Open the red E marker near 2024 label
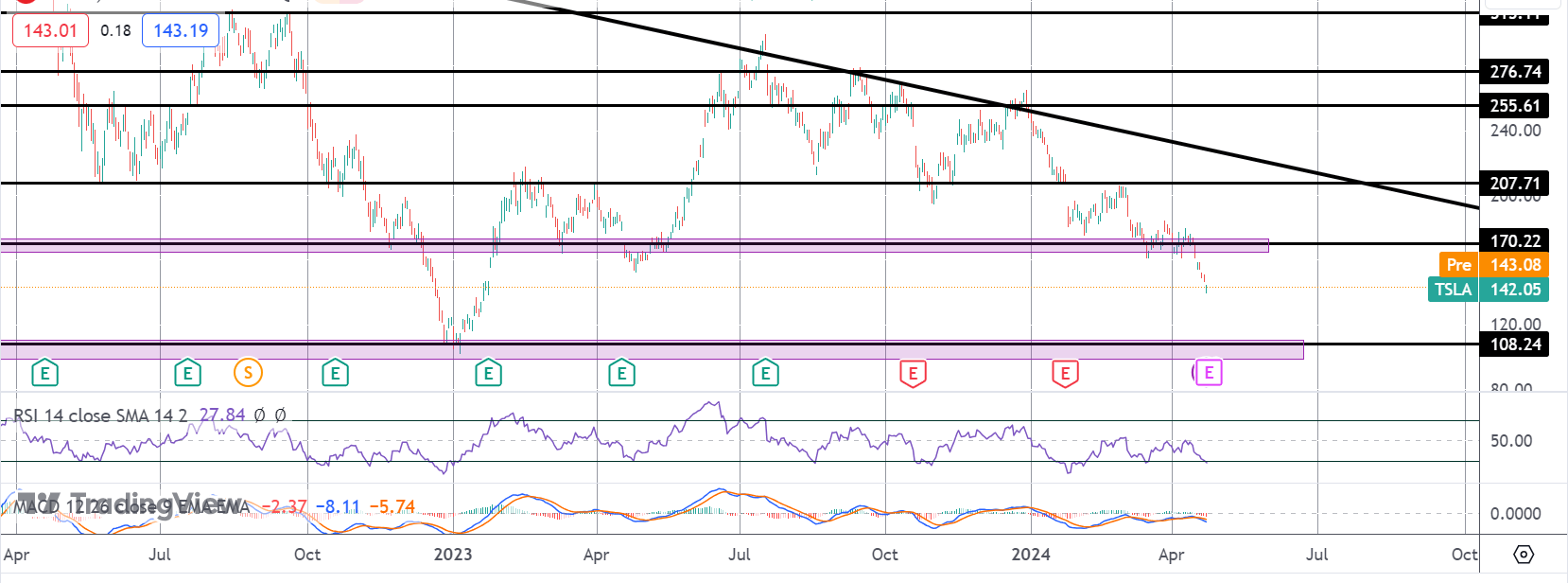This screenshot has width=1568, height=583. (1065, 373)
